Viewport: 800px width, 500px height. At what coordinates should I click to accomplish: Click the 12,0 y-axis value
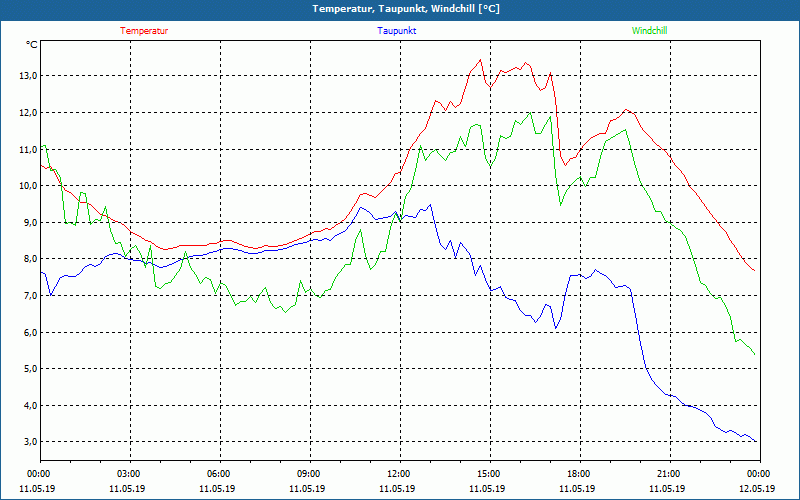(28, 113)
